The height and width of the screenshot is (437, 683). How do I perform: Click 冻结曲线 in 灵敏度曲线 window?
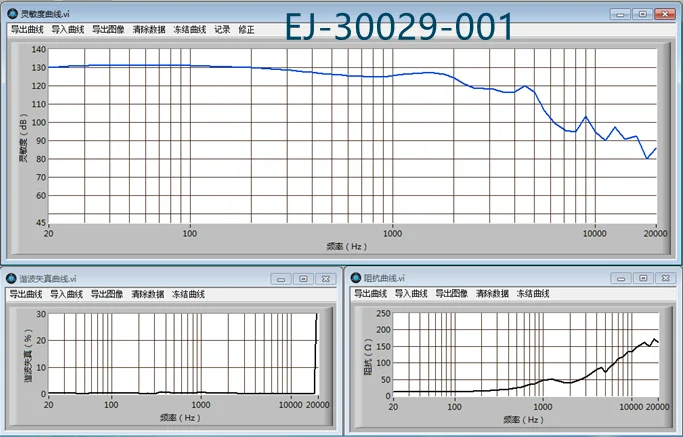[x=189, y=30]
